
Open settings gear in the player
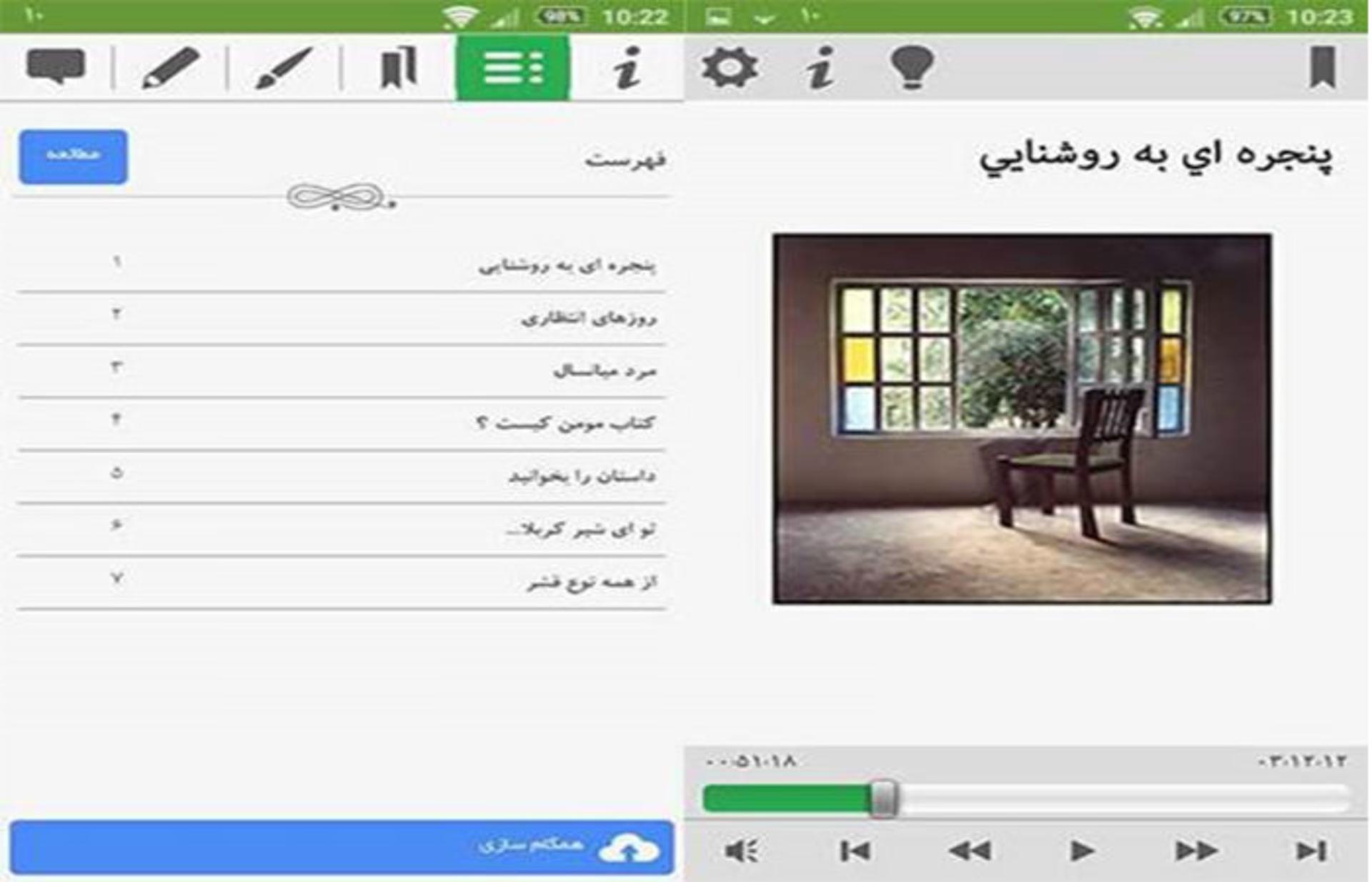point(729,68)
